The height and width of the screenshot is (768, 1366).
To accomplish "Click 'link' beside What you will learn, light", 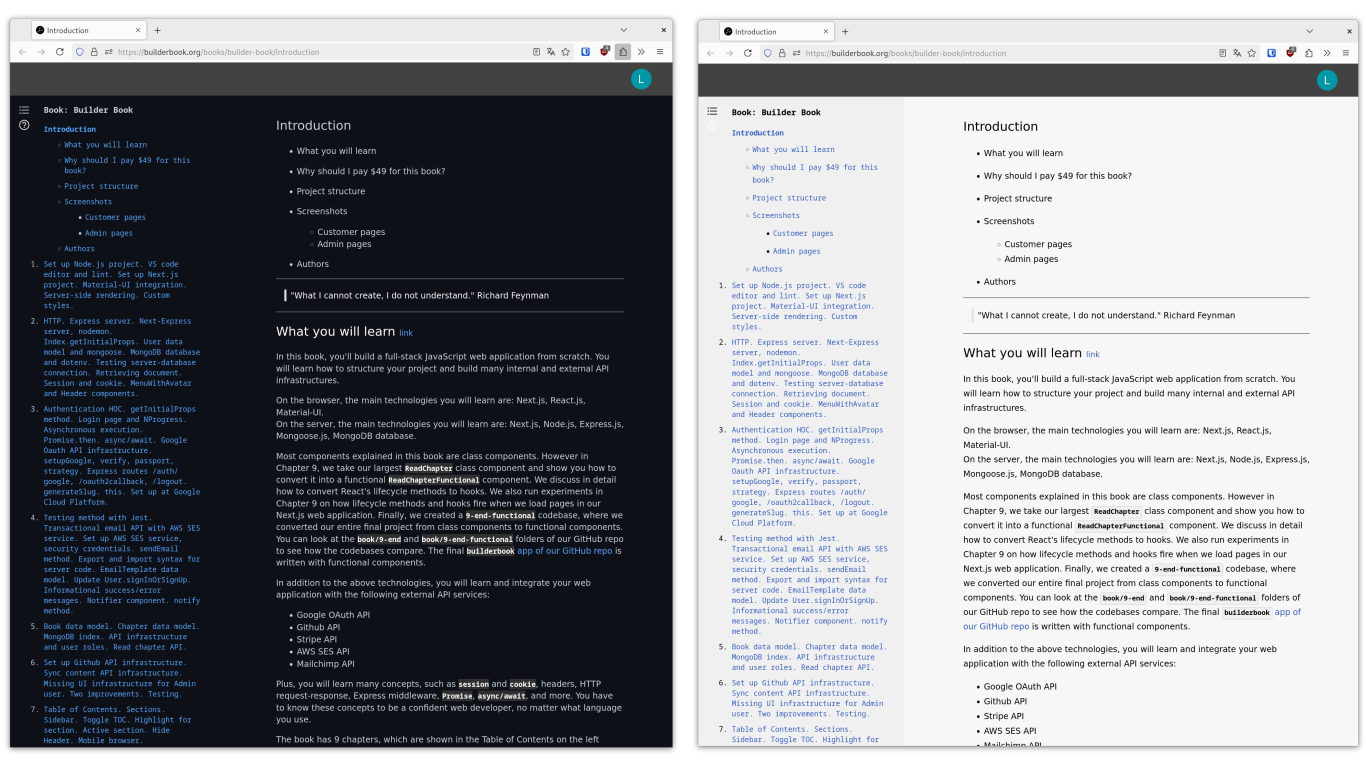I will coord(1093,354).
